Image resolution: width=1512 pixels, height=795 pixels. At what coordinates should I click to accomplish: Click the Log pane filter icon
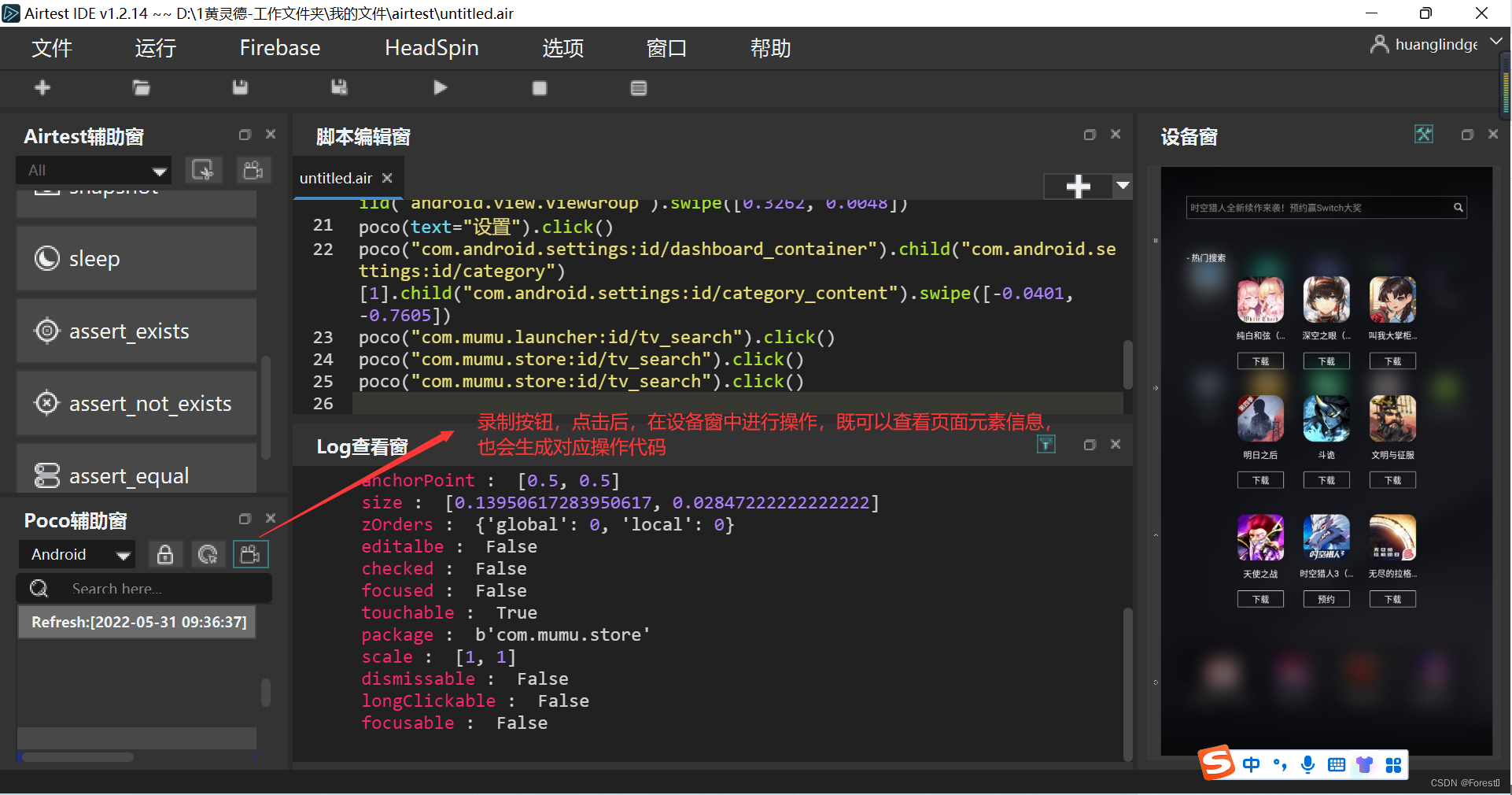(1046, 445)
